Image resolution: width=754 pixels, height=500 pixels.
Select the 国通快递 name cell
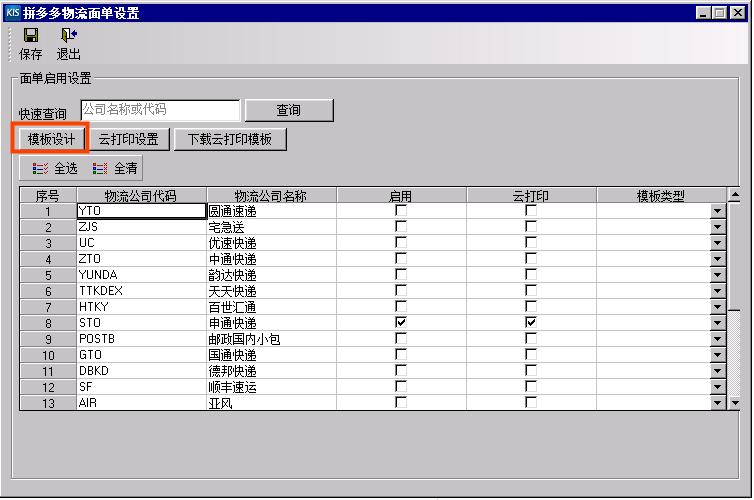[x=271, y=355]
